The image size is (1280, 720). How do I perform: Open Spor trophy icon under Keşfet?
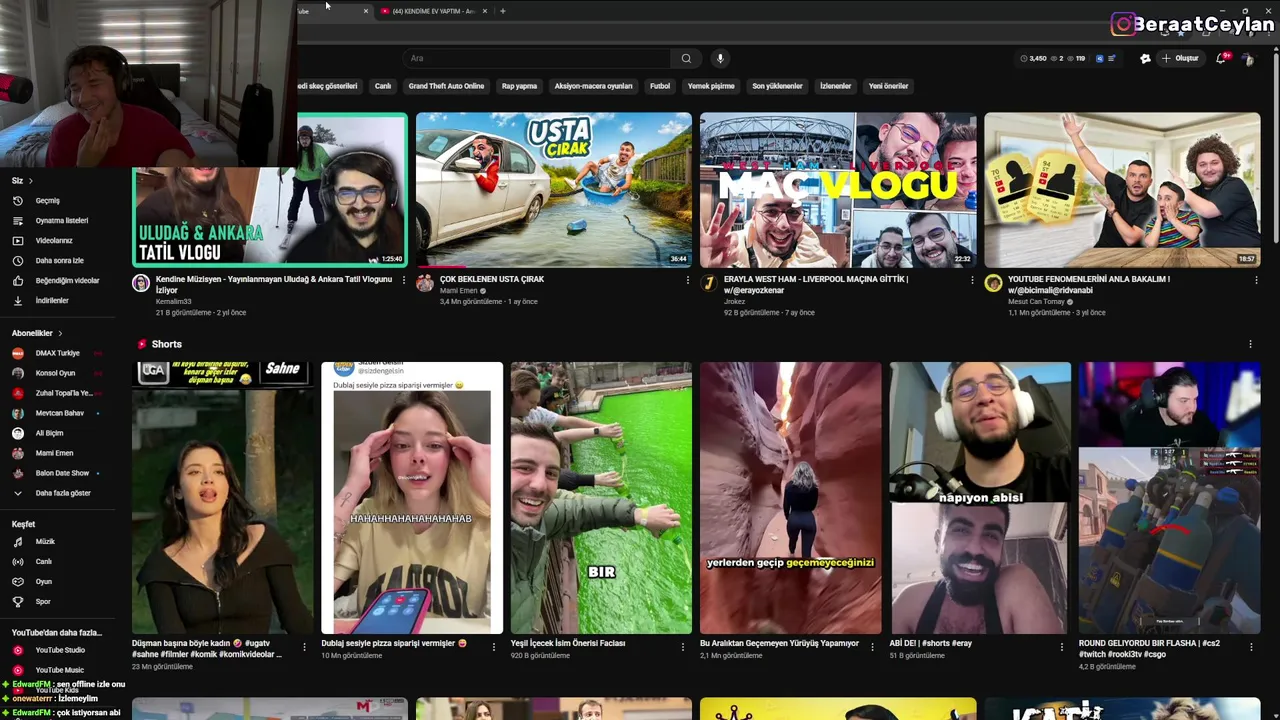pos(17,601)
